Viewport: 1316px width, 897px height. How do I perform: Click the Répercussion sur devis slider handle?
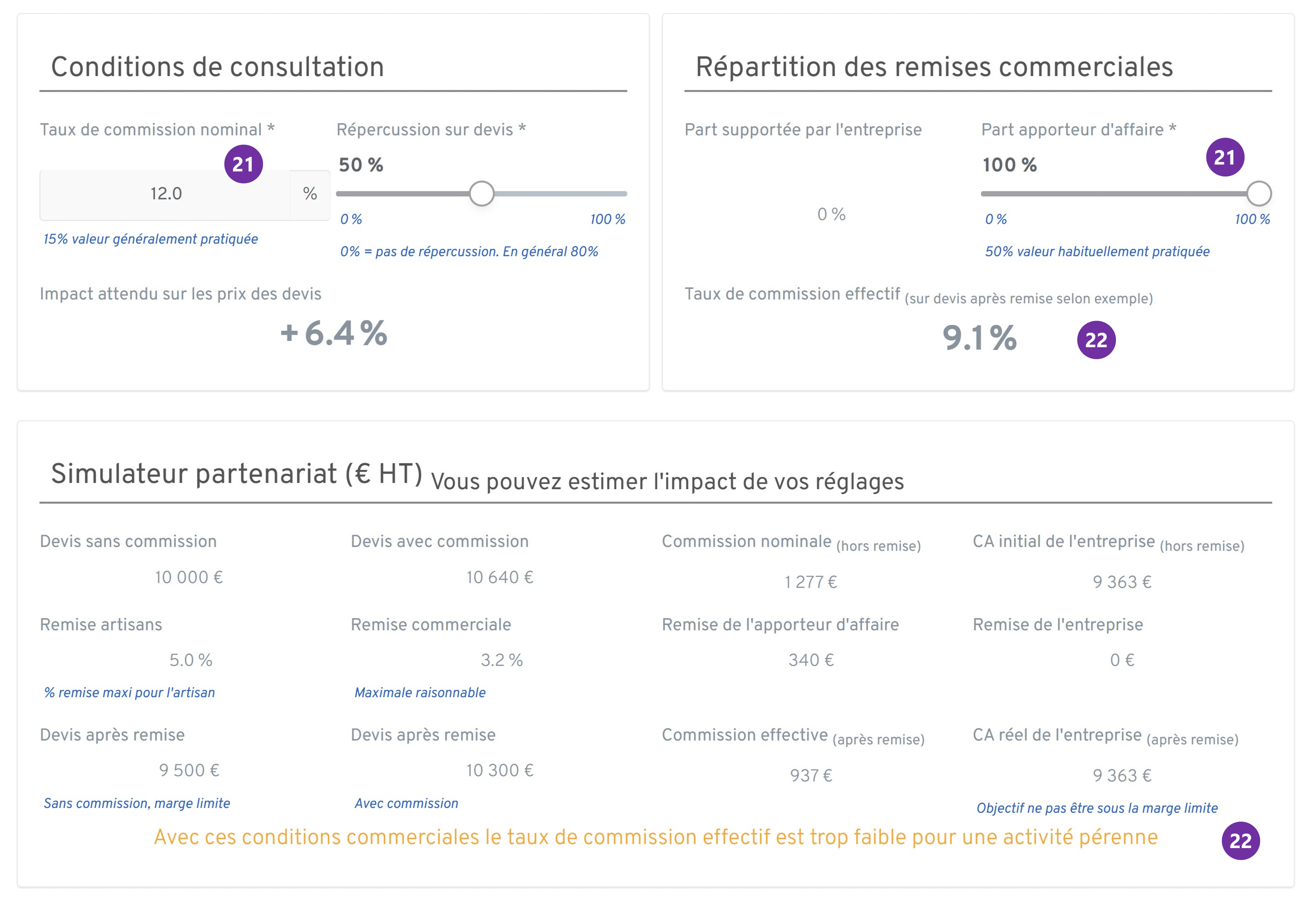point(482,193)
